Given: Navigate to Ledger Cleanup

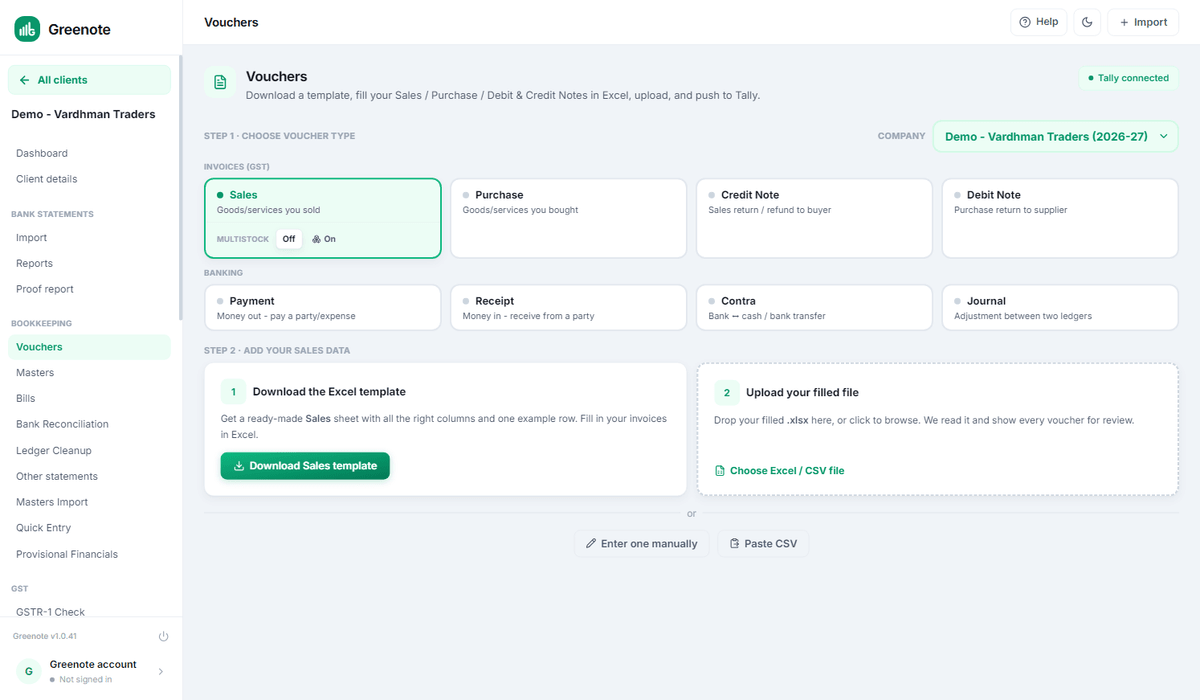Looking at the screenshot, I should click(x=90, y=450).
